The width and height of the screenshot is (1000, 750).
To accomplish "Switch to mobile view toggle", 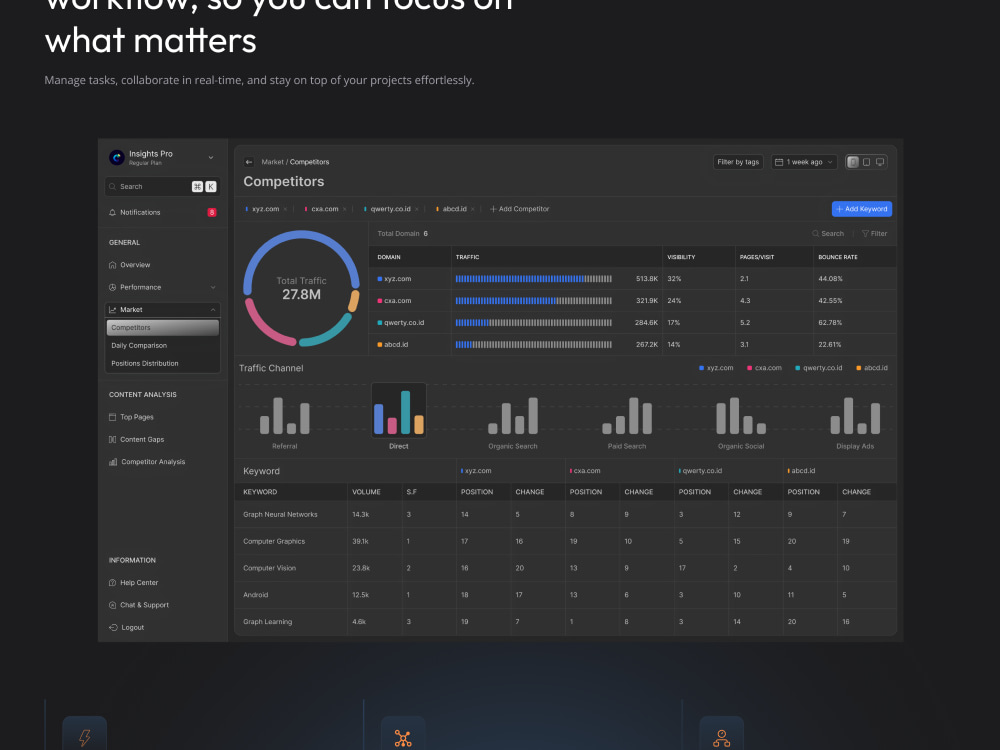I will pyautogui.click(x=853, y=162).
